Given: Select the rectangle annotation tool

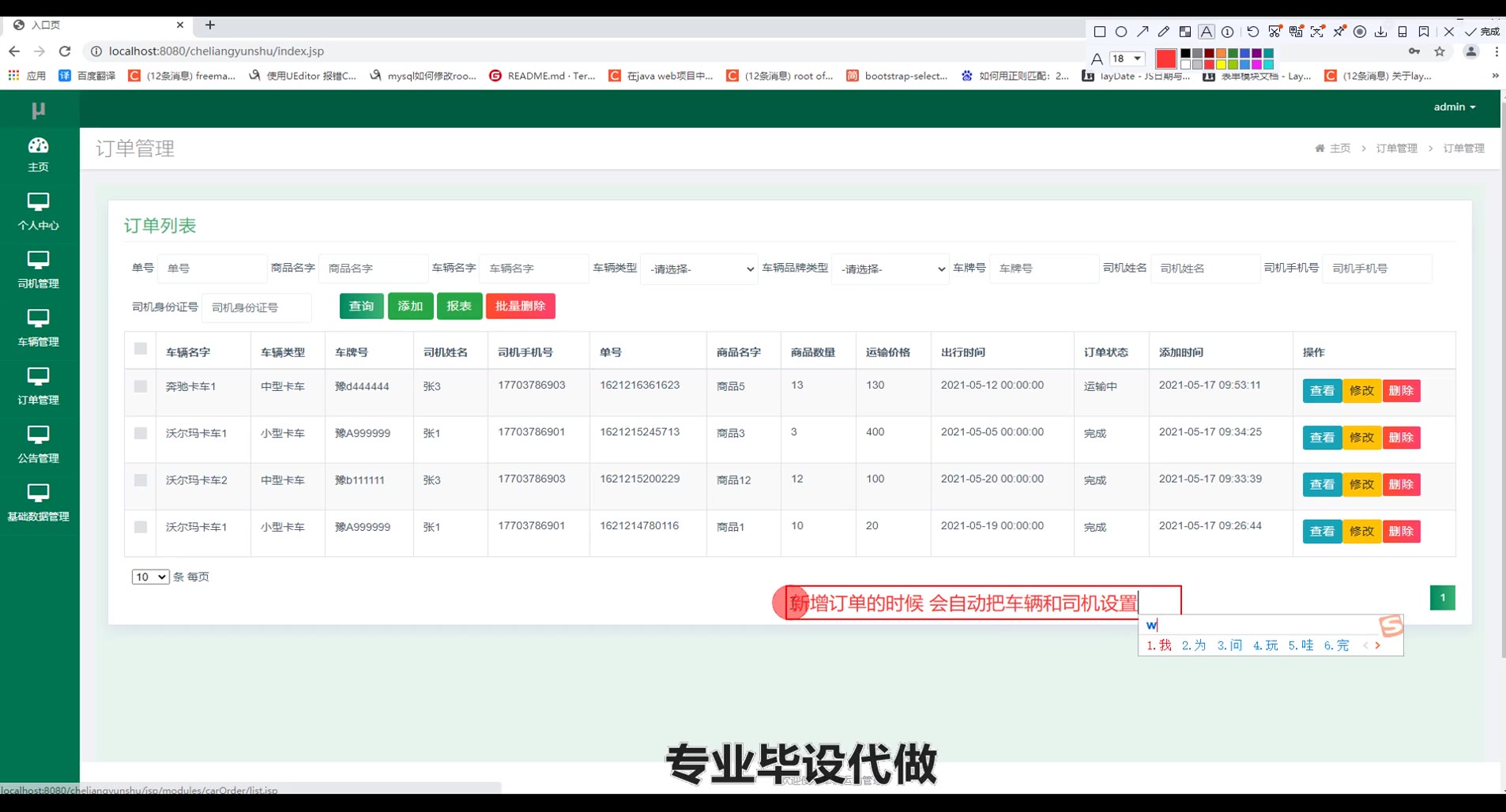Looking at the screenshot, I should coord(1099,32).
